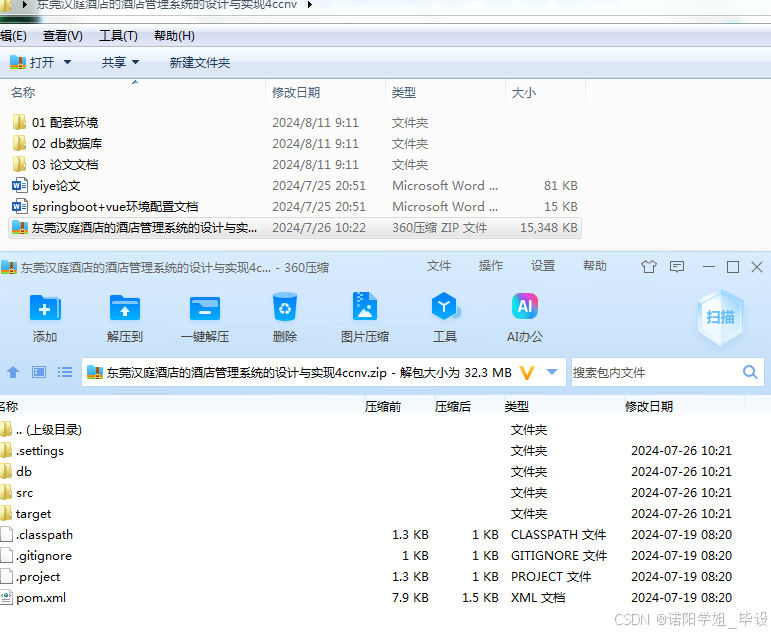Click the 扫描 scan hexagon button
Image resolution: width=771 pixels, height=633 pixels.
pos(720,317)
